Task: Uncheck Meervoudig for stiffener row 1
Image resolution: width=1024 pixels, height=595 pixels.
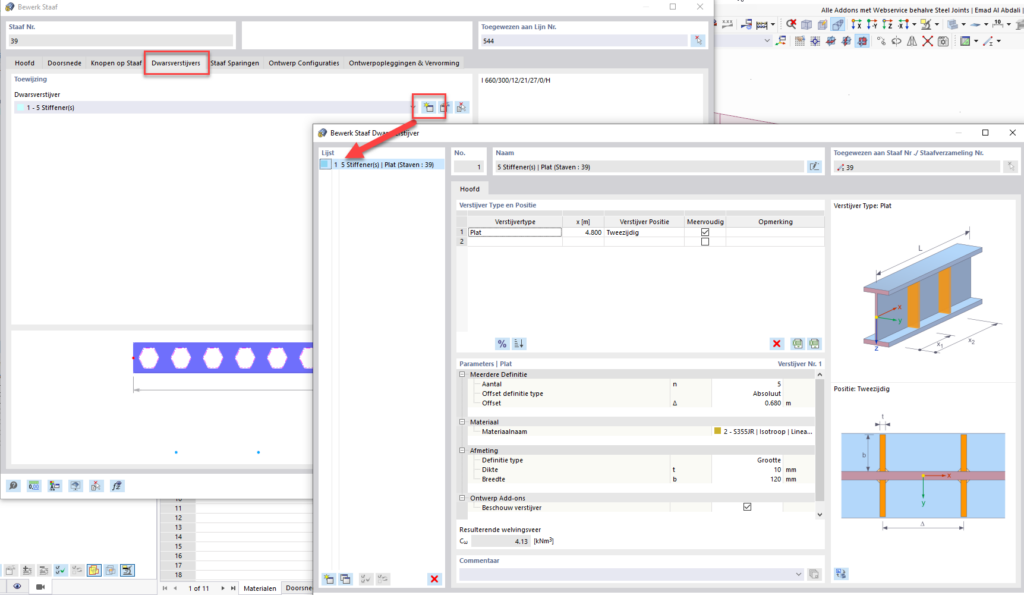Action: tap(706, 232)
